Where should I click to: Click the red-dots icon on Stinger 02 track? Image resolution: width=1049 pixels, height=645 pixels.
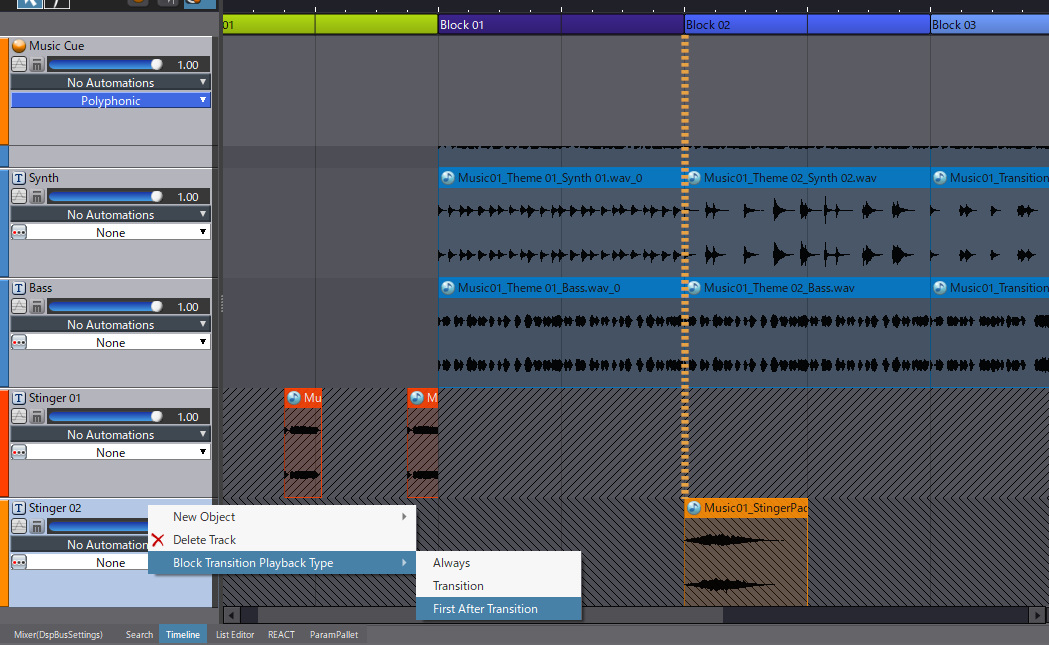(19, 562)
